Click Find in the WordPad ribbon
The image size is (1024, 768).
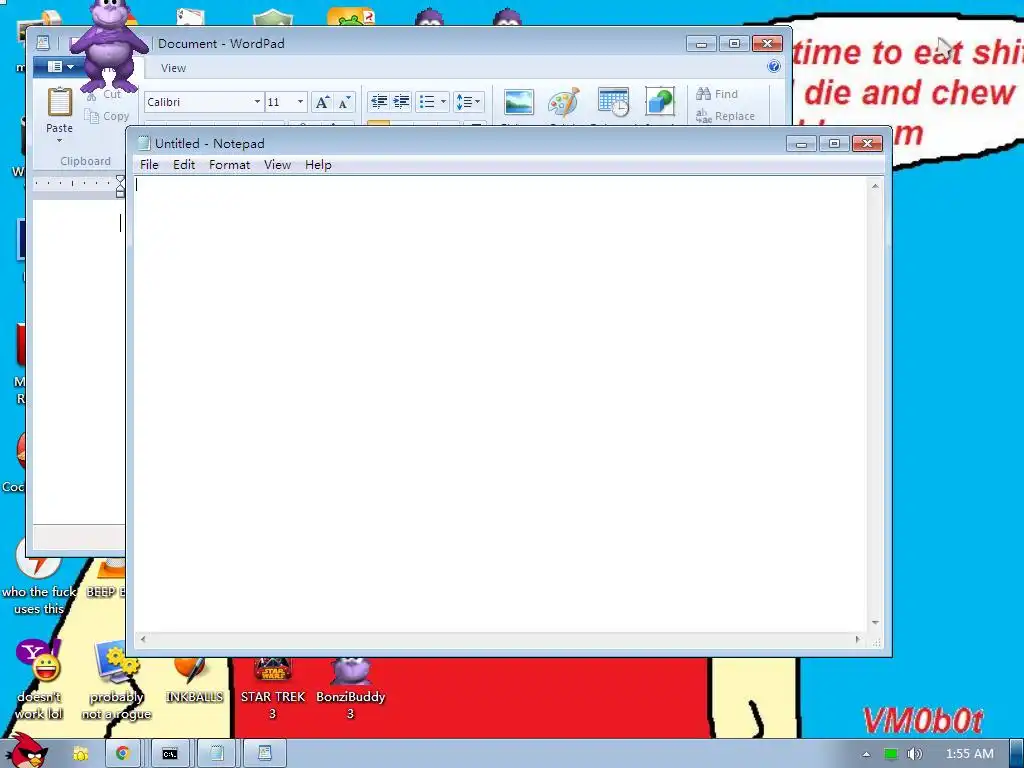click(717, 94)
